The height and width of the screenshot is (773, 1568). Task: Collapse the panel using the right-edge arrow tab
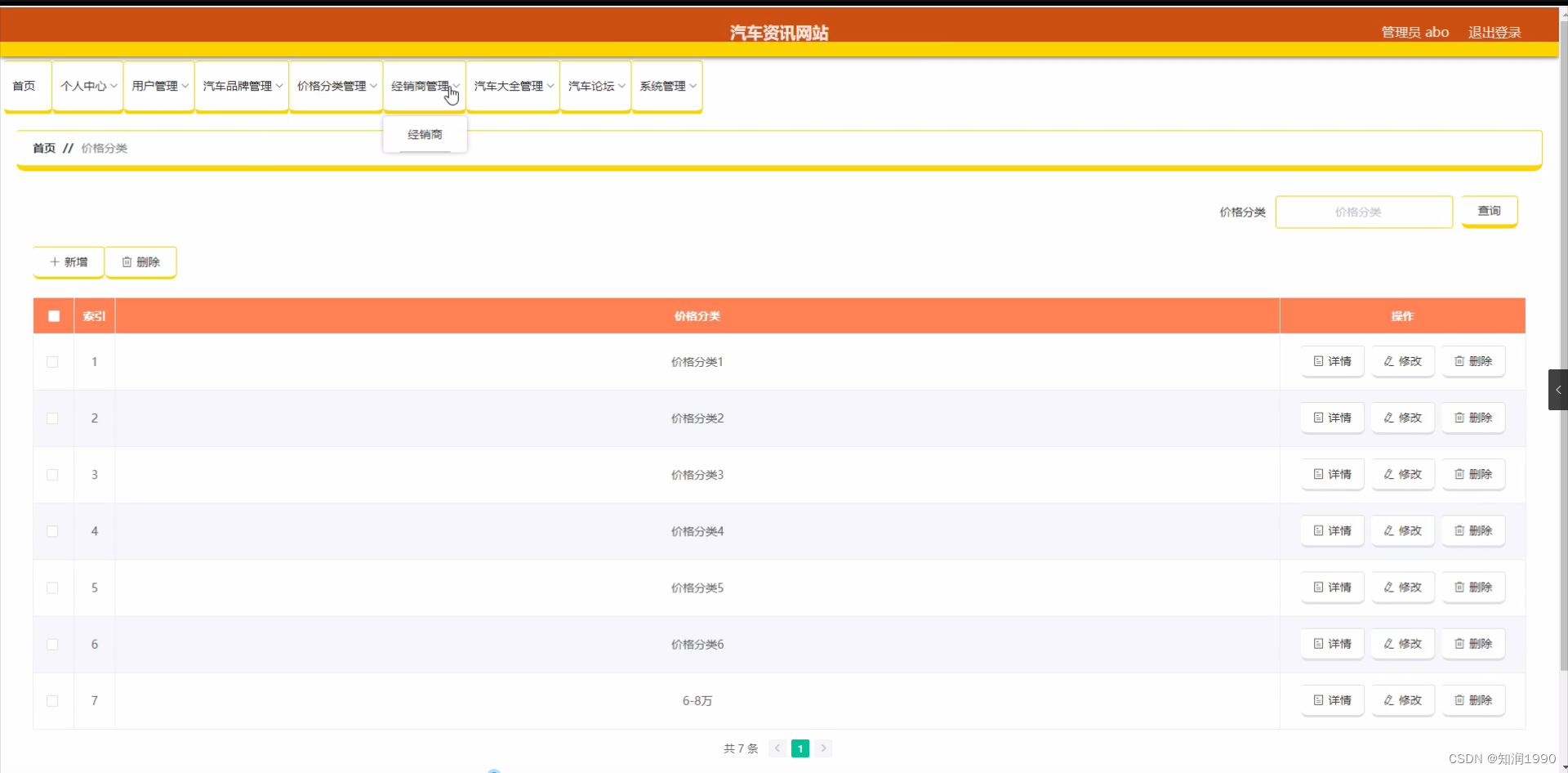point(1558,390)
